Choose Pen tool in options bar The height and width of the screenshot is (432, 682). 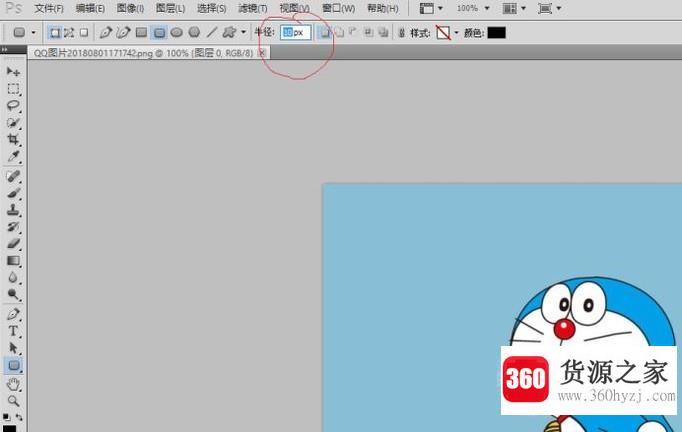[105, 33]
